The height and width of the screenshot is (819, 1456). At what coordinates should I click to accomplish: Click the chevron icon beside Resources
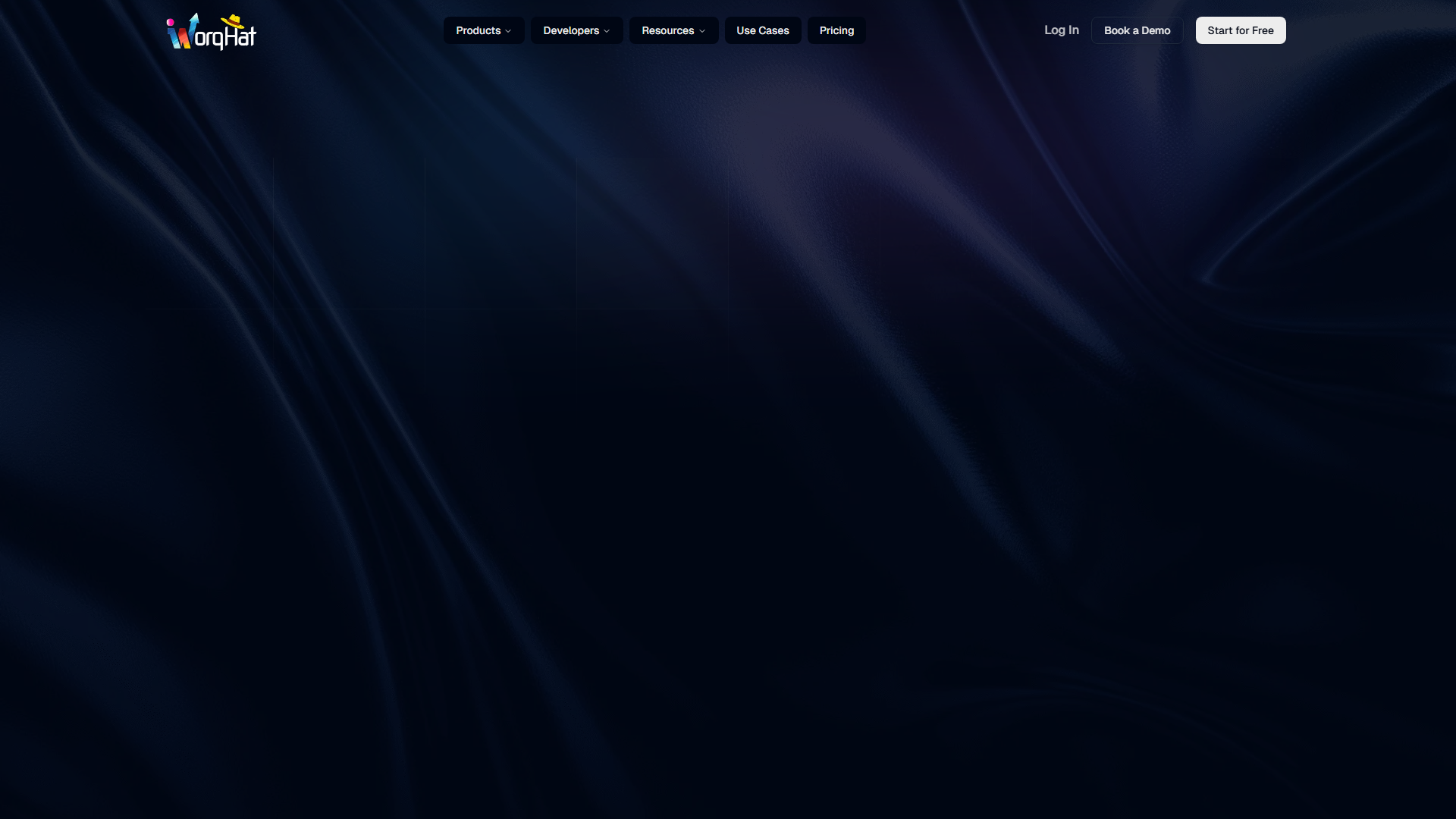[702, 31]
